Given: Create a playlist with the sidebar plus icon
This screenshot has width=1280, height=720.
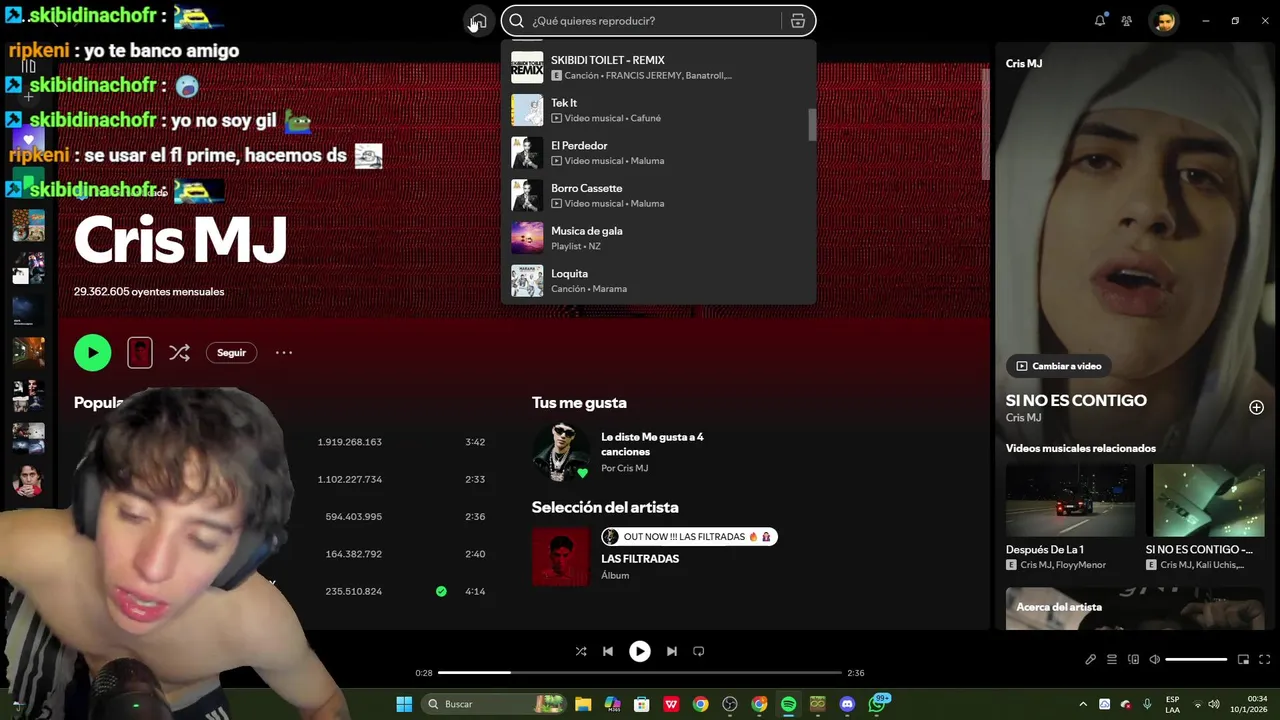Looking at the screenshot, I should coord(28,98).
